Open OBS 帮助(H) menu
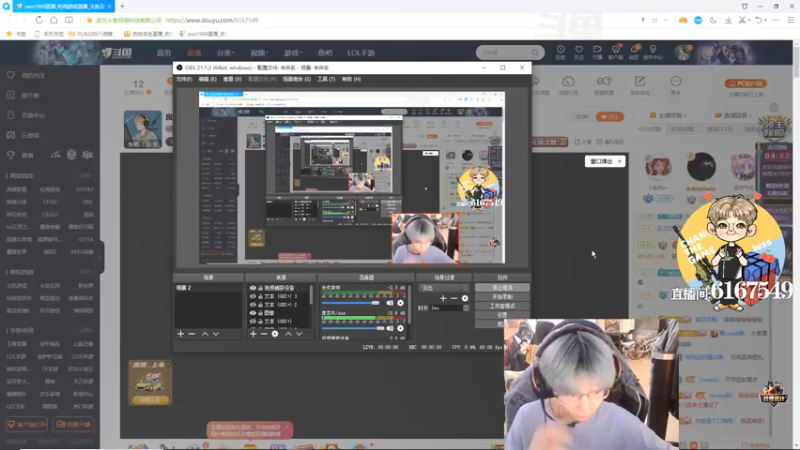Image resolution: width=800 pixels, height=450 pixels. 351,79
